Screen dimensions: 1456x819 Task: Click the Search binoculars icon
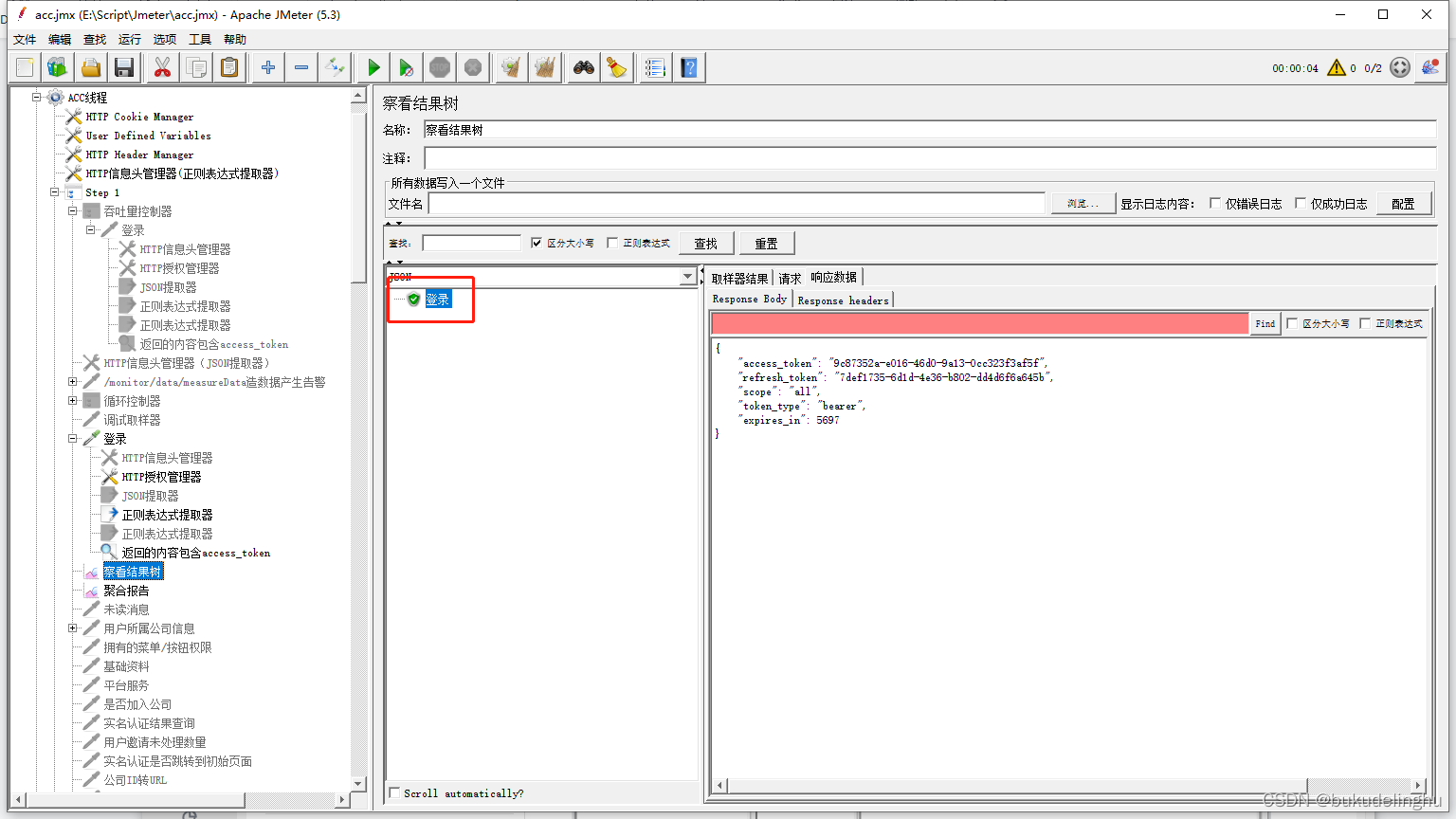[584, 67]
